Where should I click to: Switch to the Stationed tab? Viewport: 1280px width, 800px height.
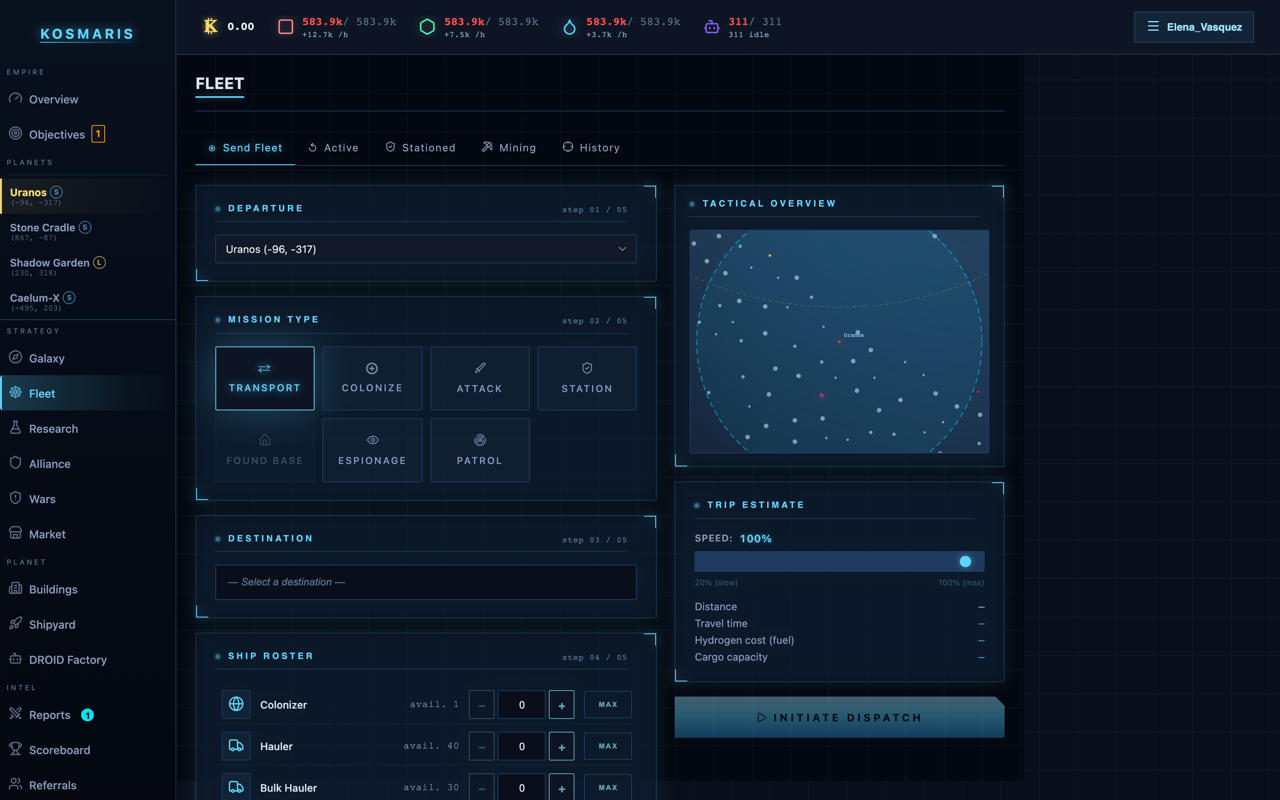click(420, 148)
